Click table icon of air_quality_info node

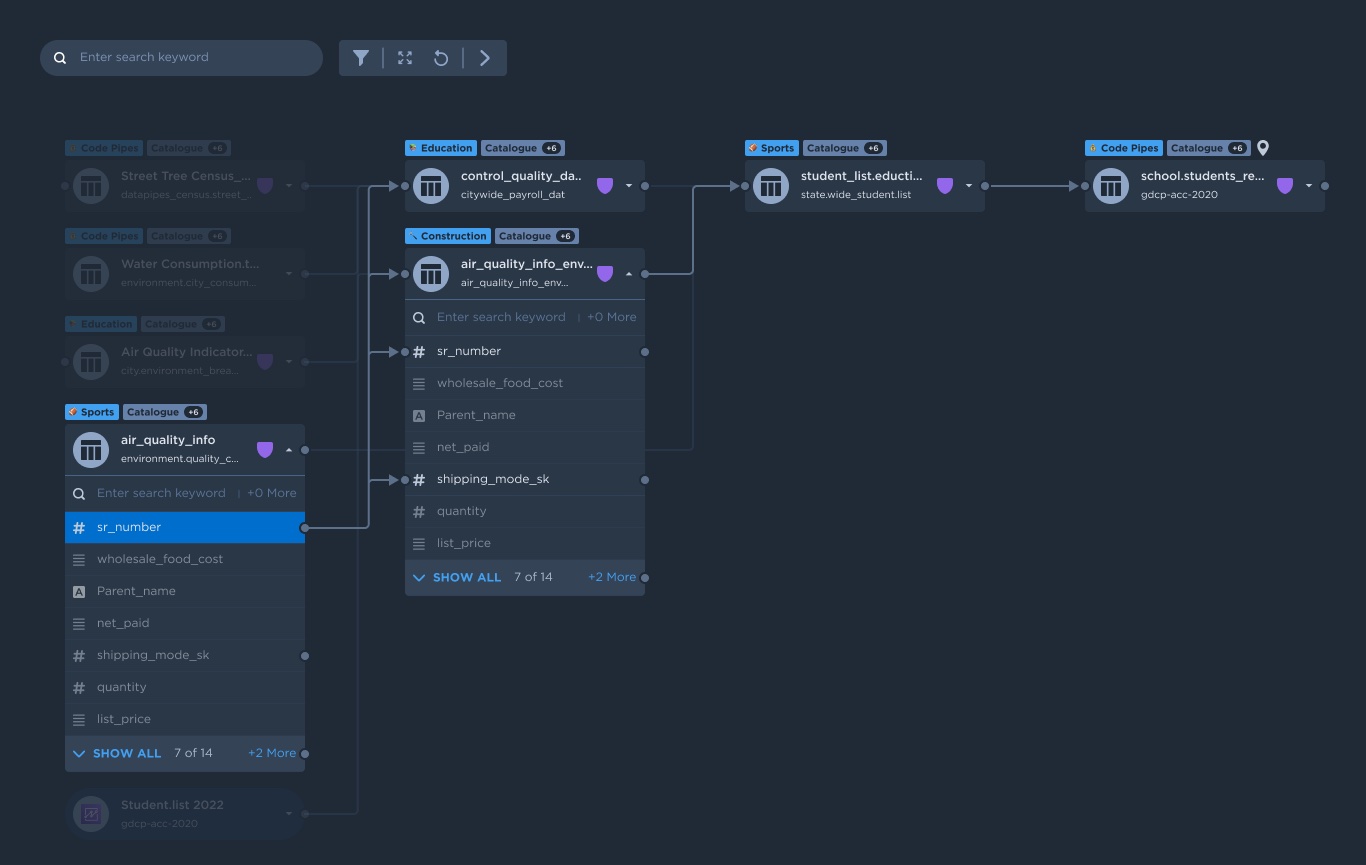click(91, 450)
